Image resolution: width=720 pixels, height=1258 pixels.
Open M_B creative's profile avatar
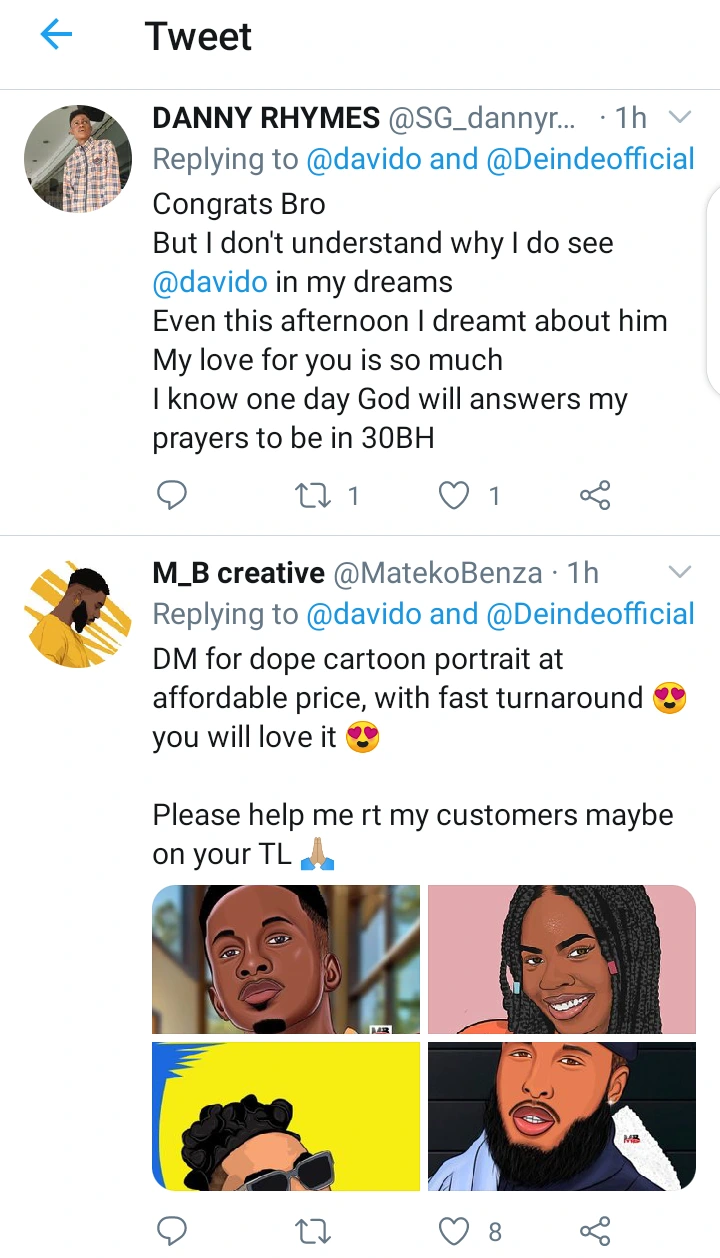tap(78, 614)
